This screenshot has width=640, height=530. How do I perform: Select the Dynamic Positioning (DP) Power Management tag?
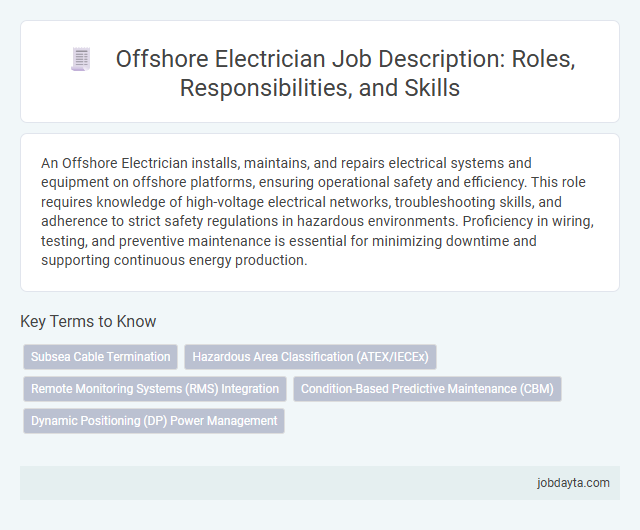pyautogui.click(x=154, y=421)
